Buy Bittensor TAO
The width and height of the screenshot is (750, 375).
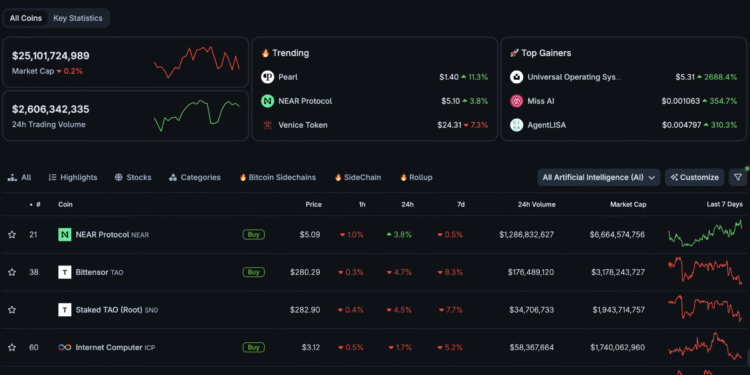click(254, 272)
